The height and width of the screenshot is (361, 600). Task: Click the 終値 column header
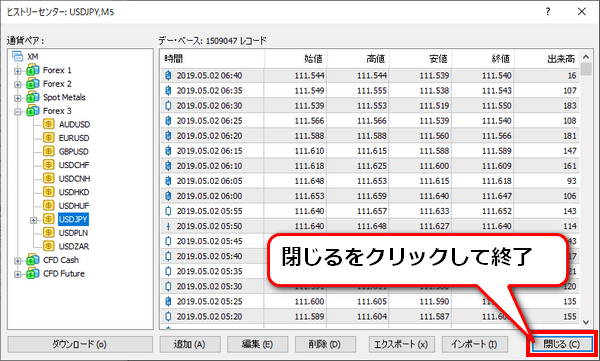tap(483, 59)
